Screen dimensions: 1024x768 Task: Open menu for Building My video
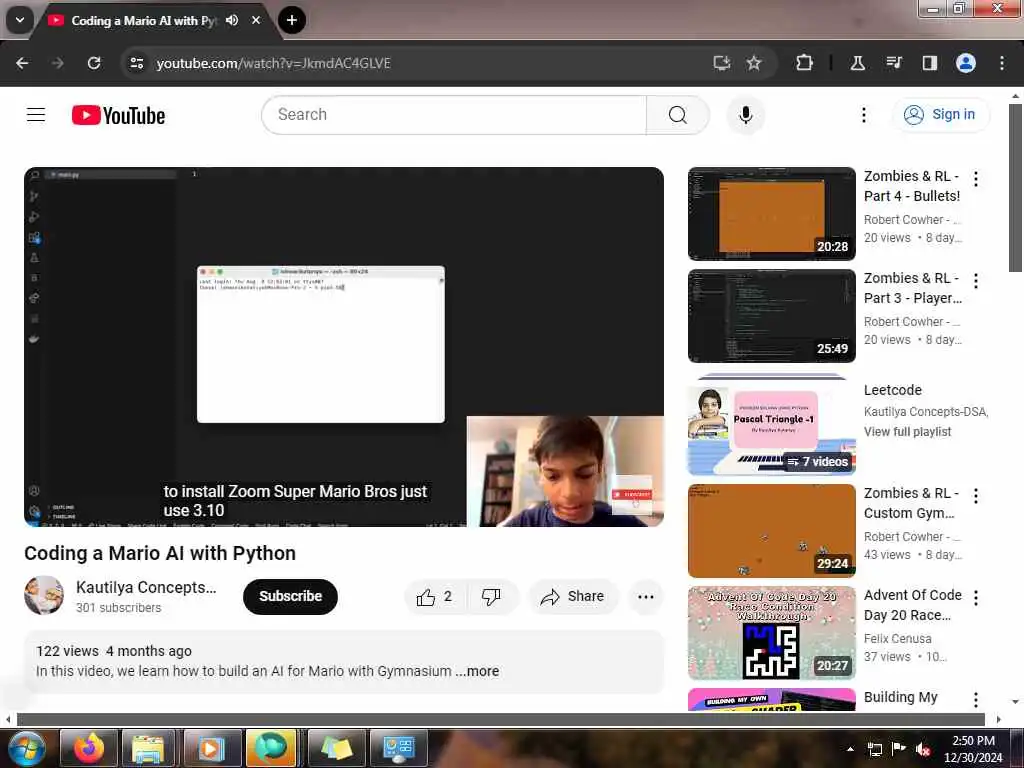click(x=976, y=699)
